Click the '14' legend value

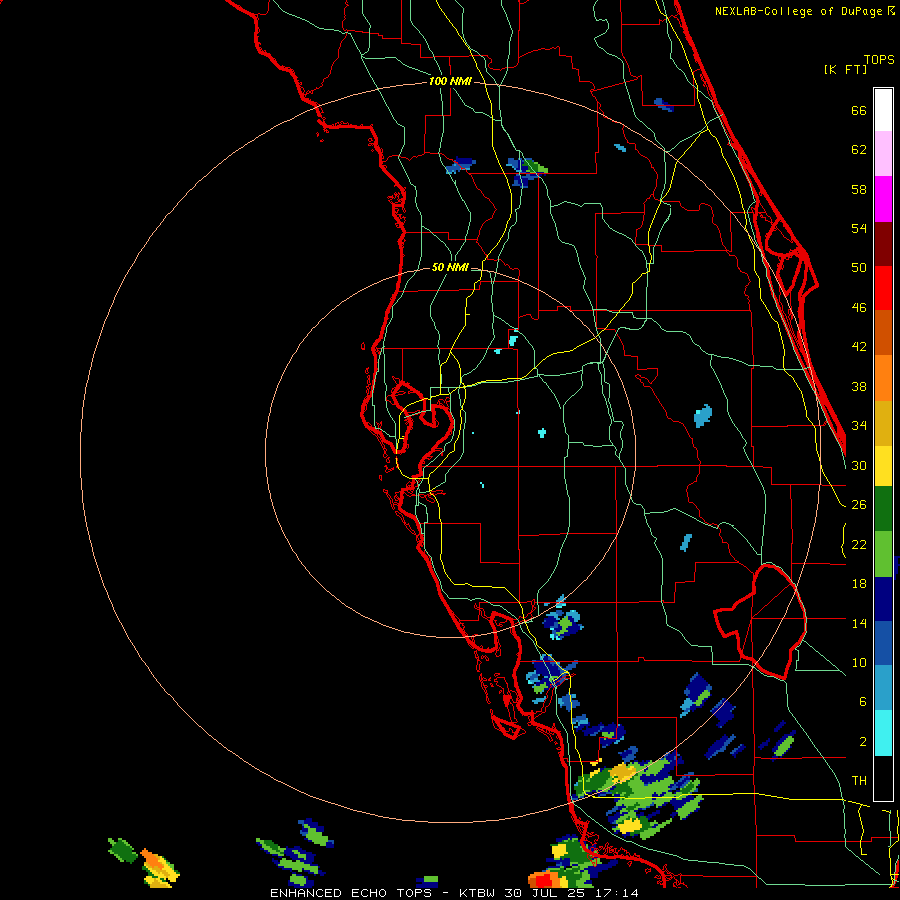click(x=859, y=623)
